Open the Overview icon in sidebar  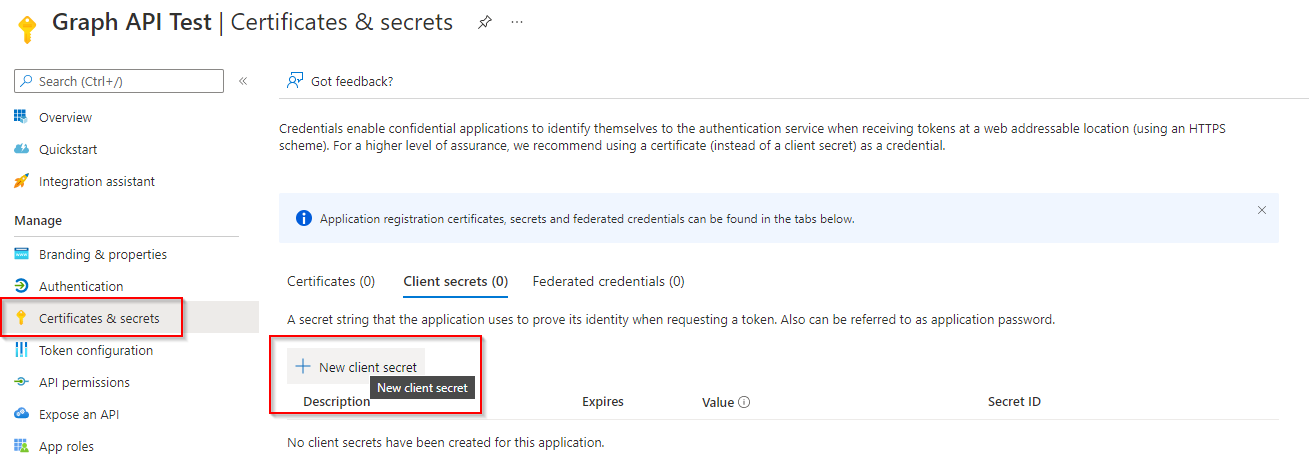pos(21,117)
